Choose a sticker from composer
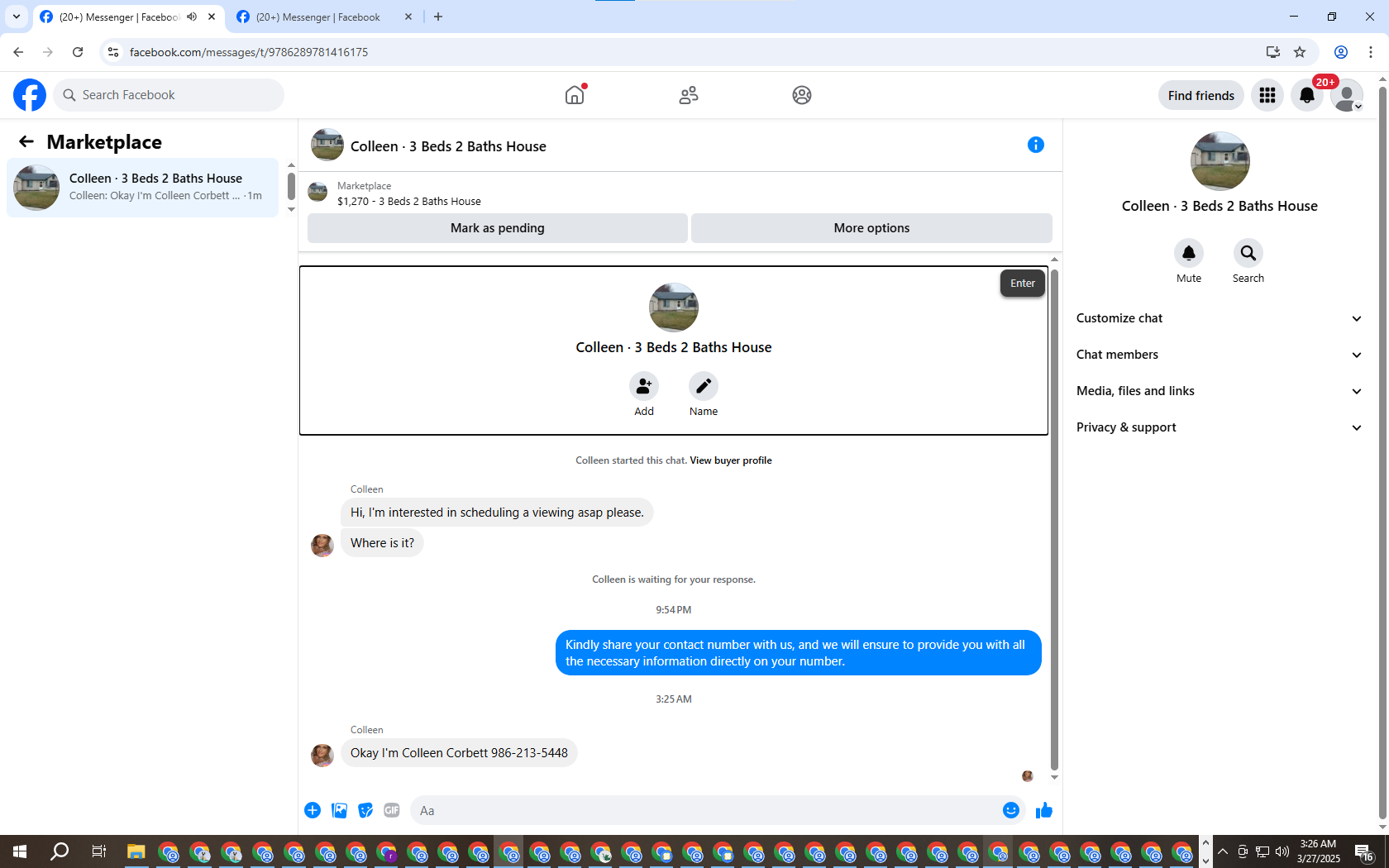Screen dimensions: 1389x868 coord(365,810)
